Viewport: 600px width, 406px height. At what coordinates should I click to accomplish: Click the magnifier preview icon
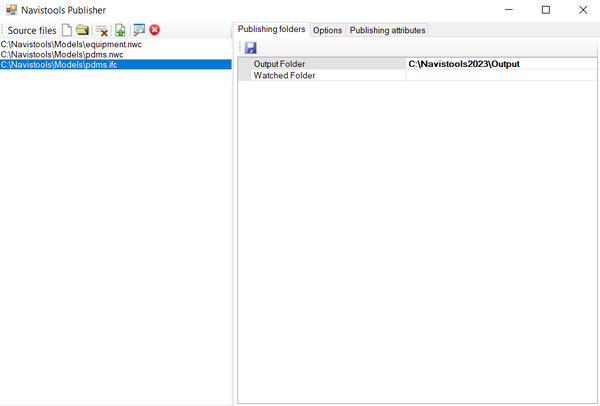point(139,30)
